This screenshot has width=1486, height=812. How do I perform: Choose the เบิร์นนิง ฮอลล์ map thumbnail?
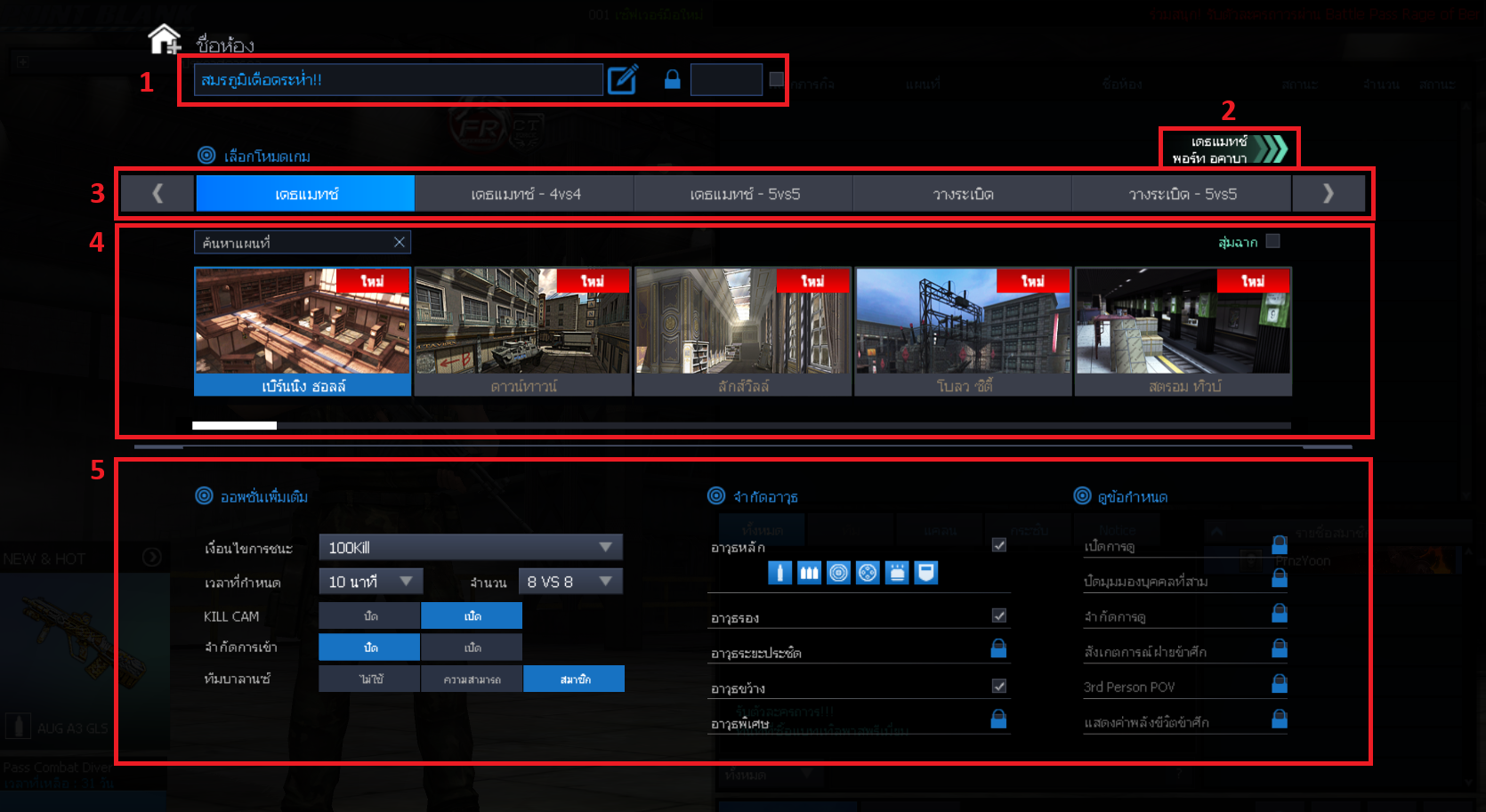pos(303,331)
